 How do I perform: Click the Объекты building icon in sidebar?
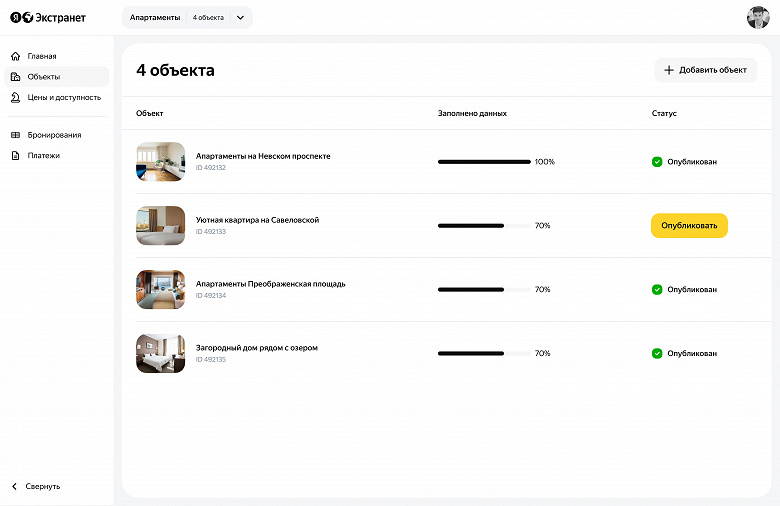point(16,77)
